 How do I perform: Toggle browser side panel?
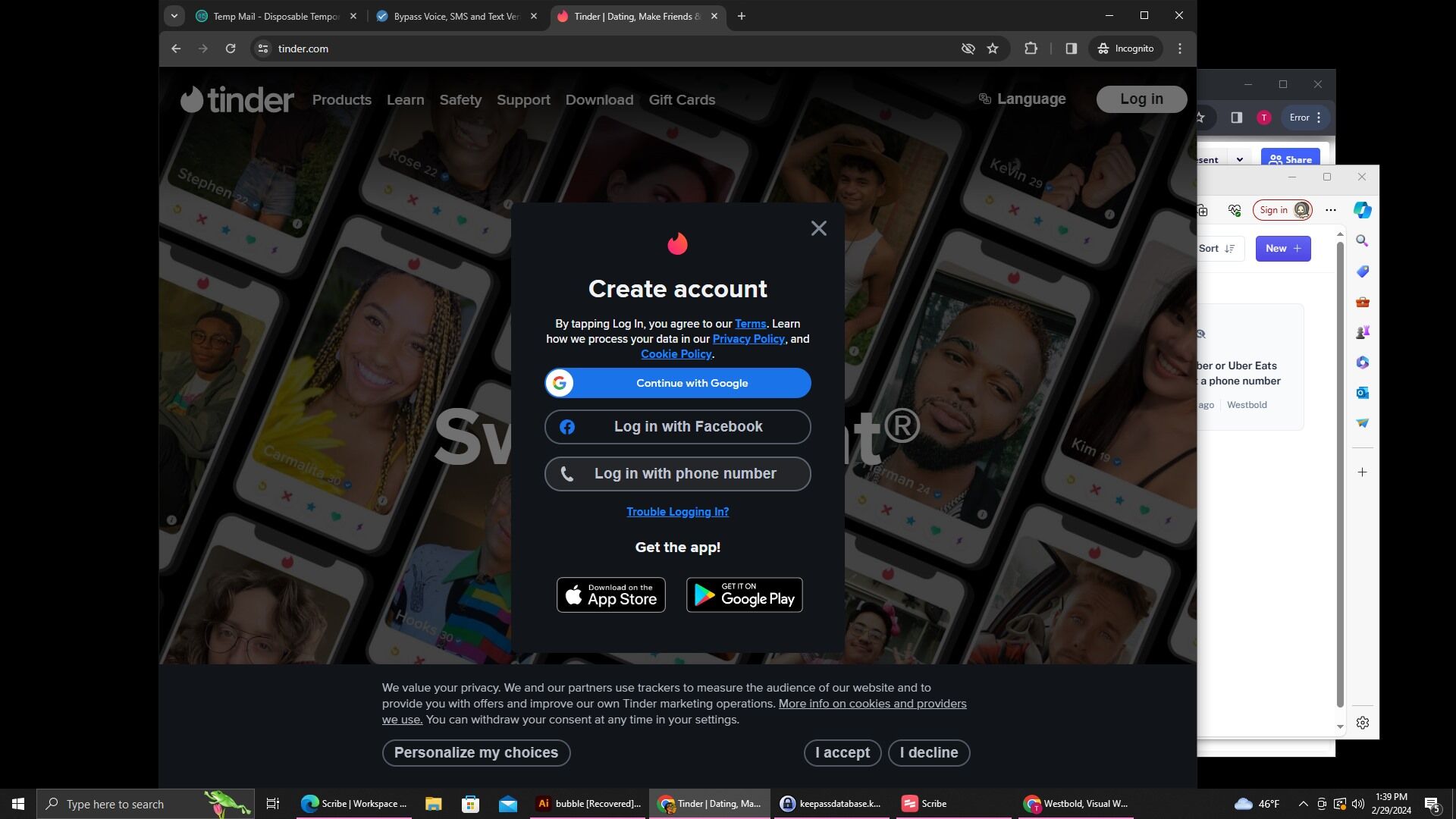[x=1071, y=49]
